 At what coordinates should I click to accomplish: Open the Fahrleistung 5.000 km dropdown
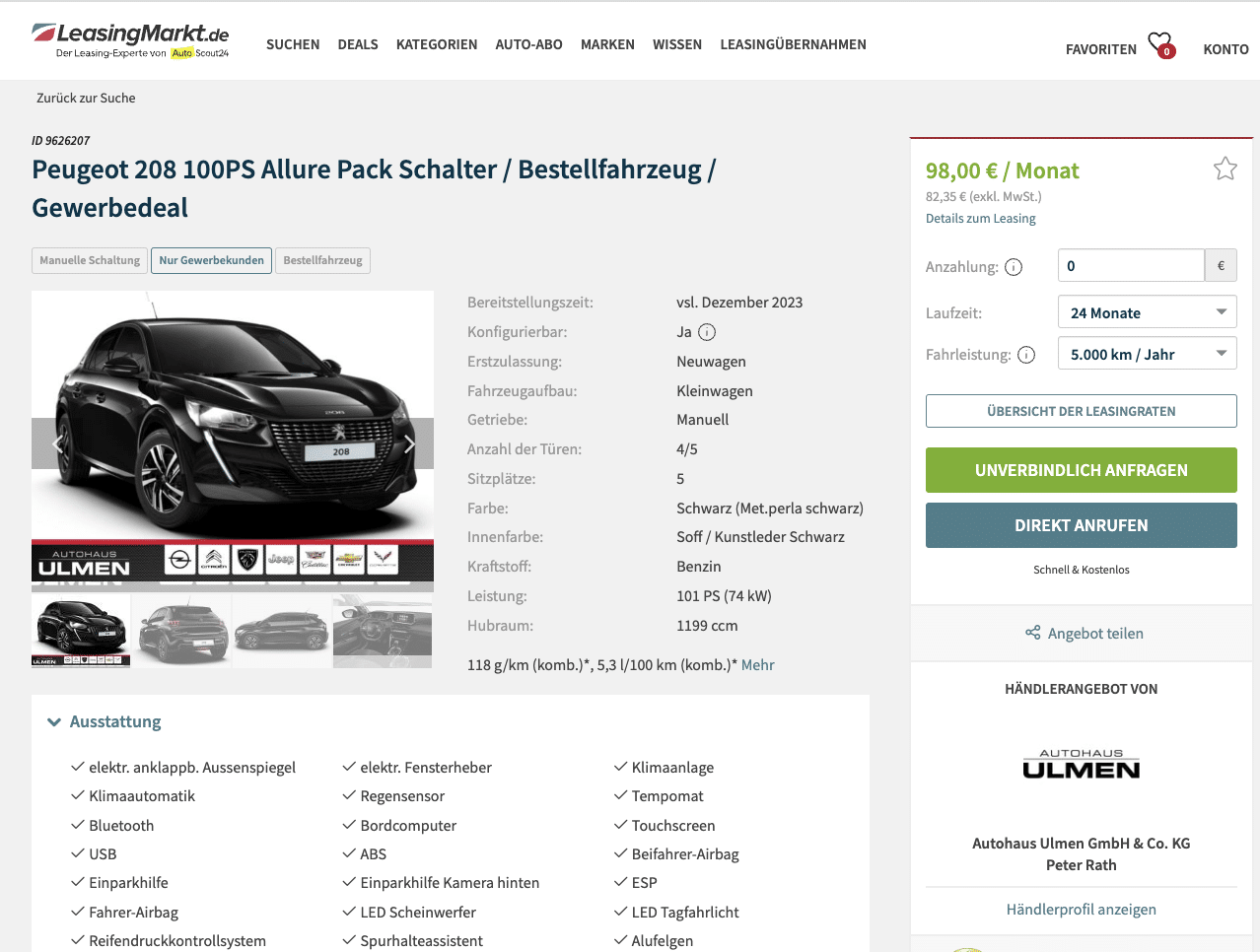[x=1147, y=354]
